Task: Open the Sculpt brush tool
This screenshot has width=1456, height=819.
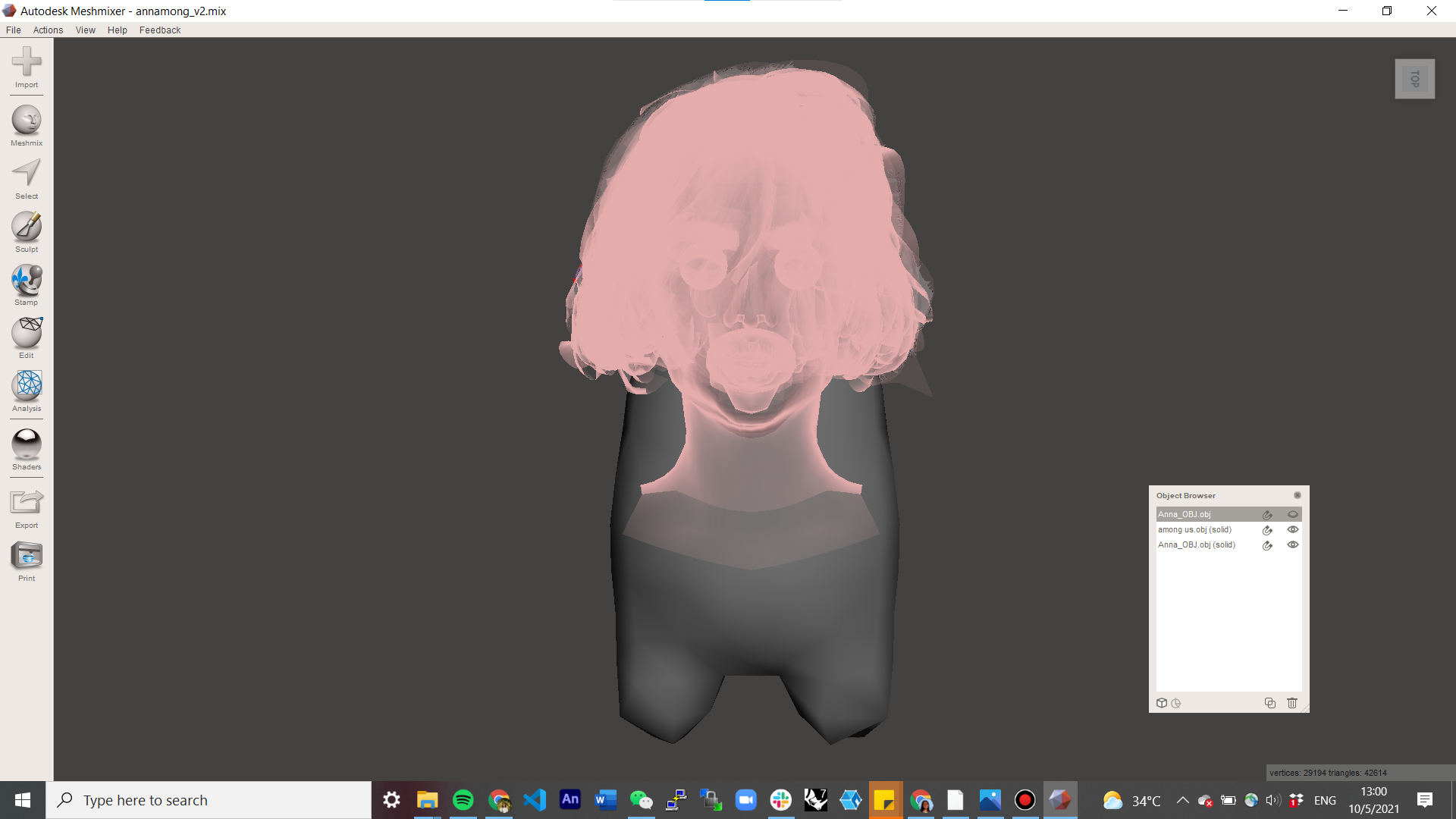Action: [27, 232]
